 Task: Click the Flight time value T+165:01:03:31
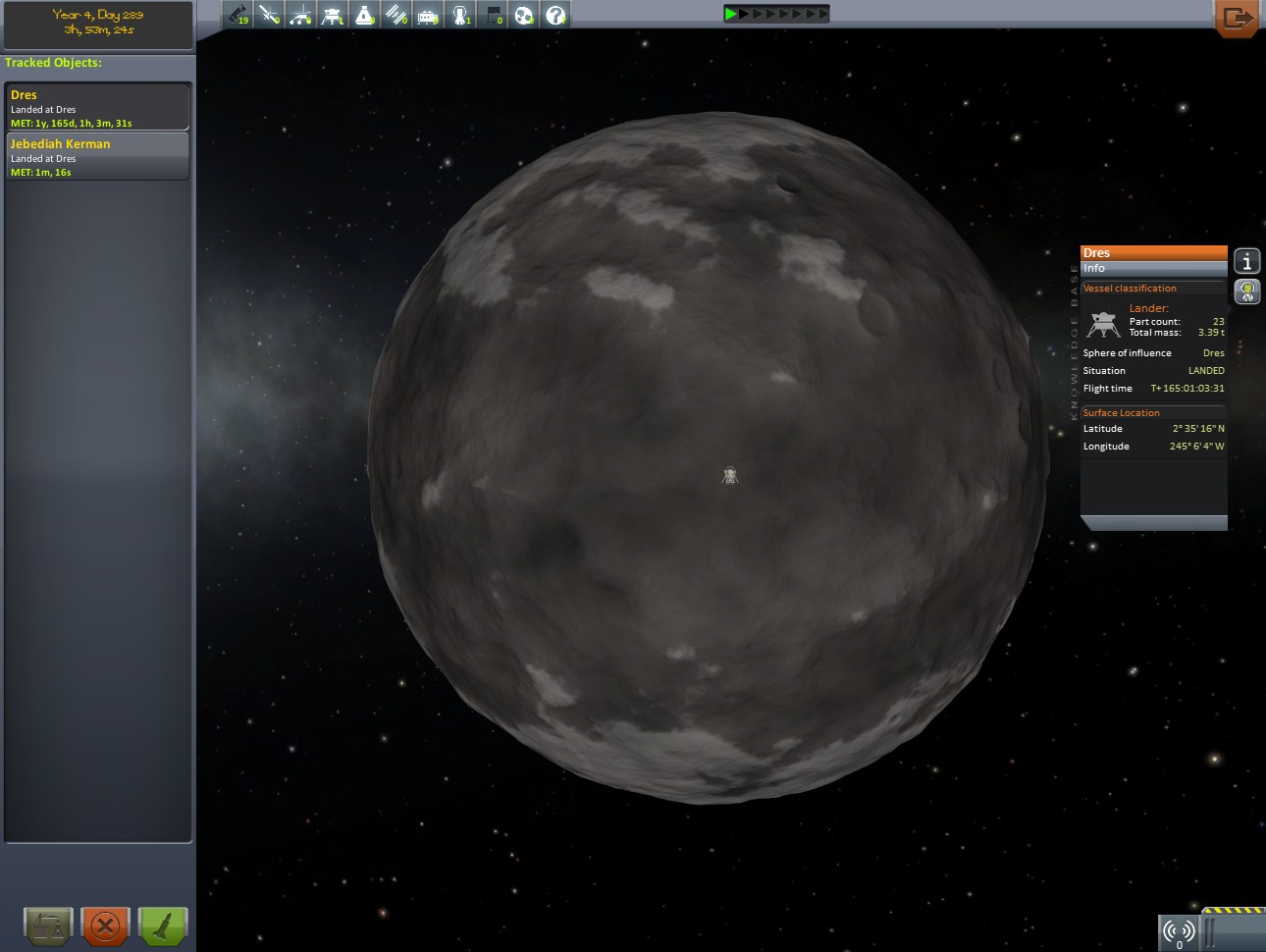pos(1187,389)
